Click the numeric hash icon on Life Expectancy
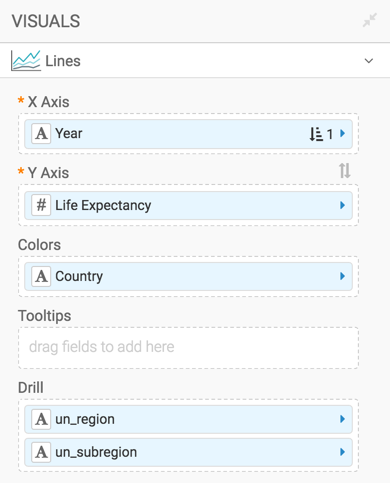The height and width of the screenshot is (483, 390). click(x=41, y=205)
